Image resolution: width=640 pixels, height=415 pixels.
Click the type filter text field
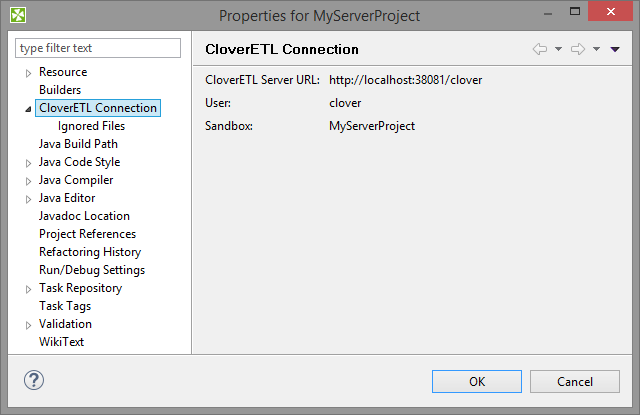tap(98, 48)
